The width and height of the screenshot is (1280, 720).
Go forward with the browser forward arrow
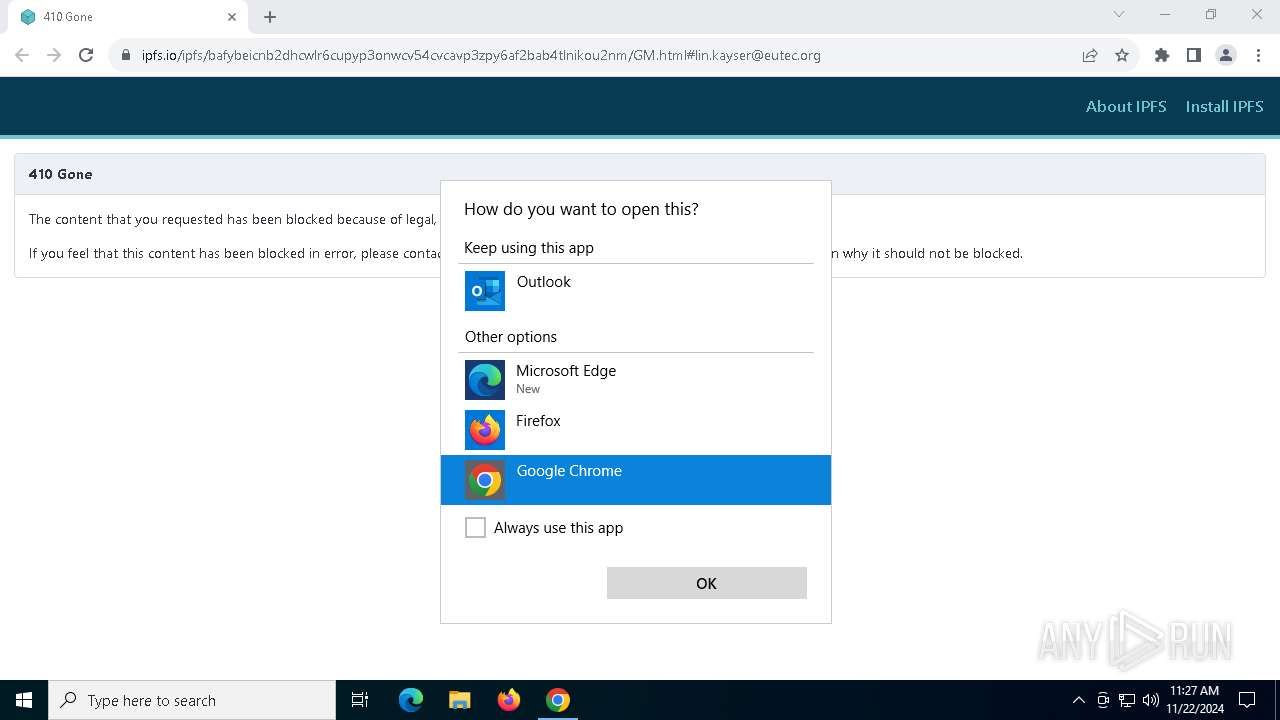pyautogui.click(x=54, y=55)
